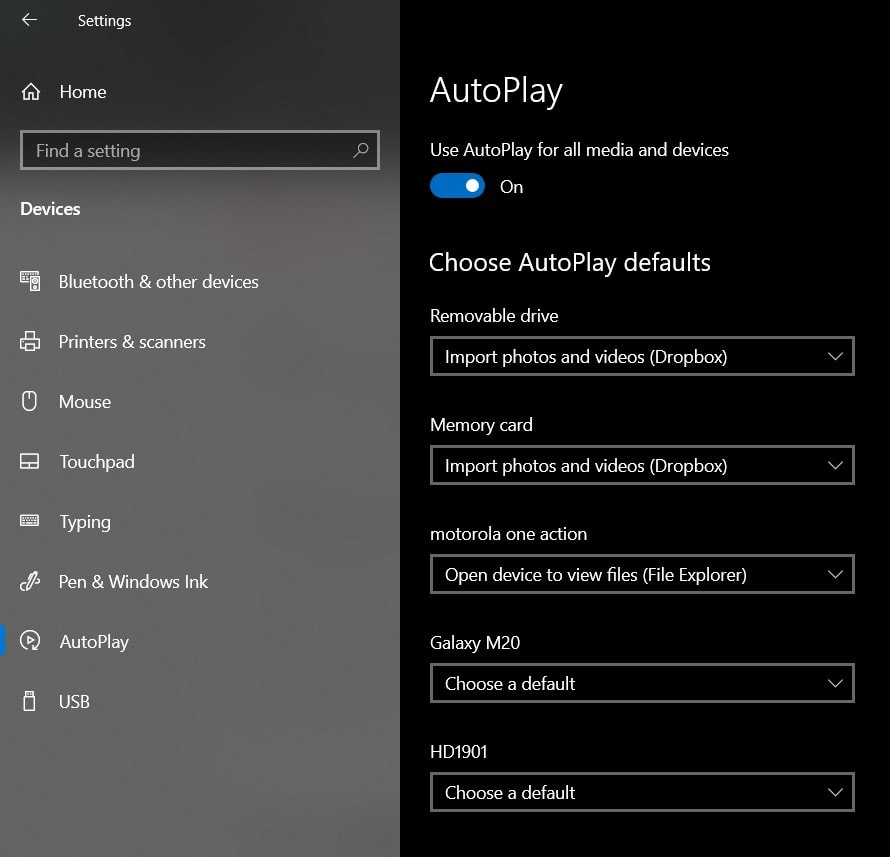Image resolution: width=890 pixels, height=857 pixels.
Task: Click the Find a setting search box
Action: 200,150
